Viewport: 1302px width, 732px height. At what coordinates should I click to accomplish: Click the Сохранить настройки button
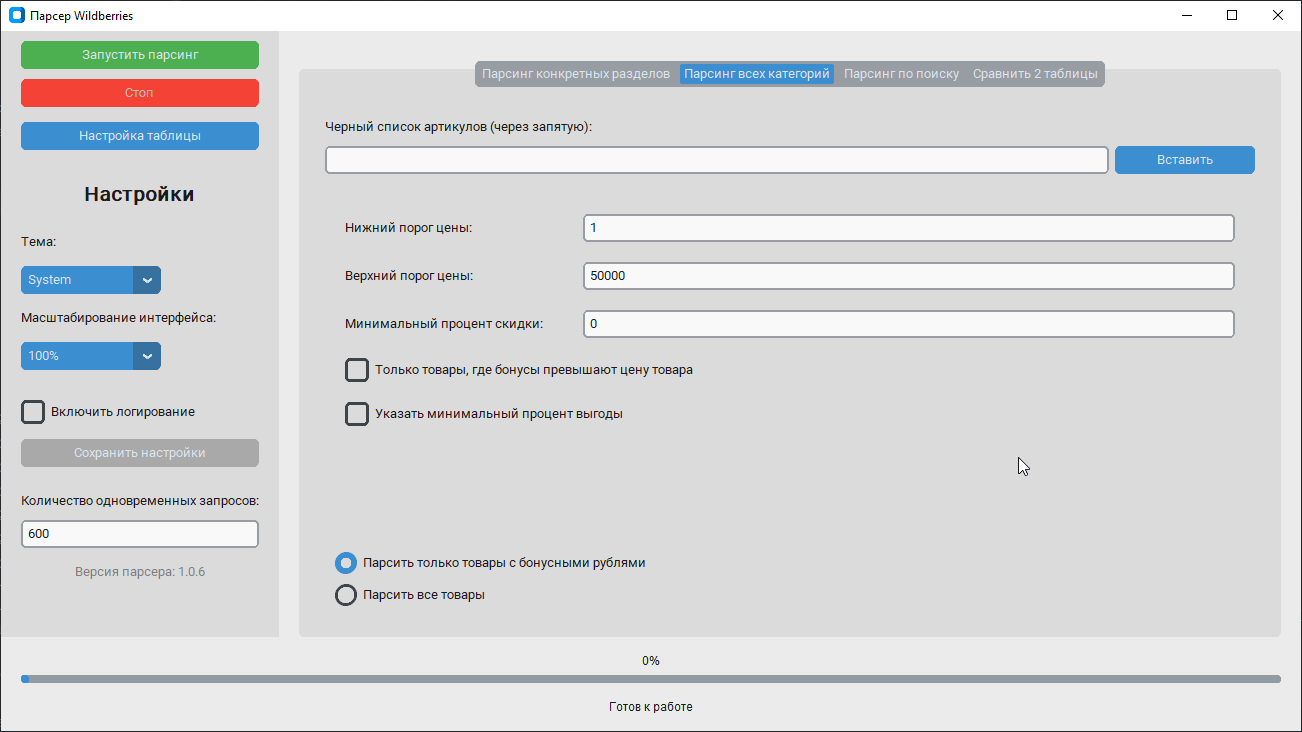[140, 453]
